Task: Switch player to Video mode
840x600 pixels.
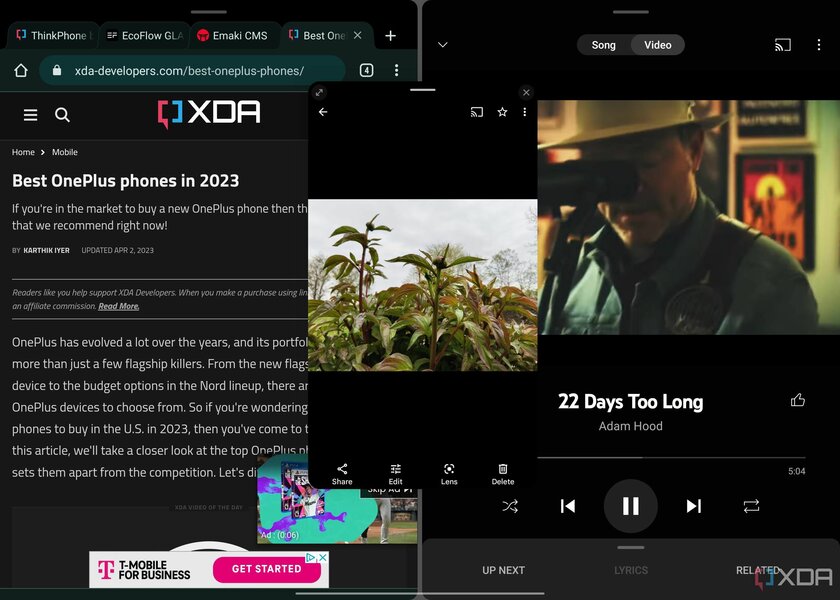Action: point(658,45)
